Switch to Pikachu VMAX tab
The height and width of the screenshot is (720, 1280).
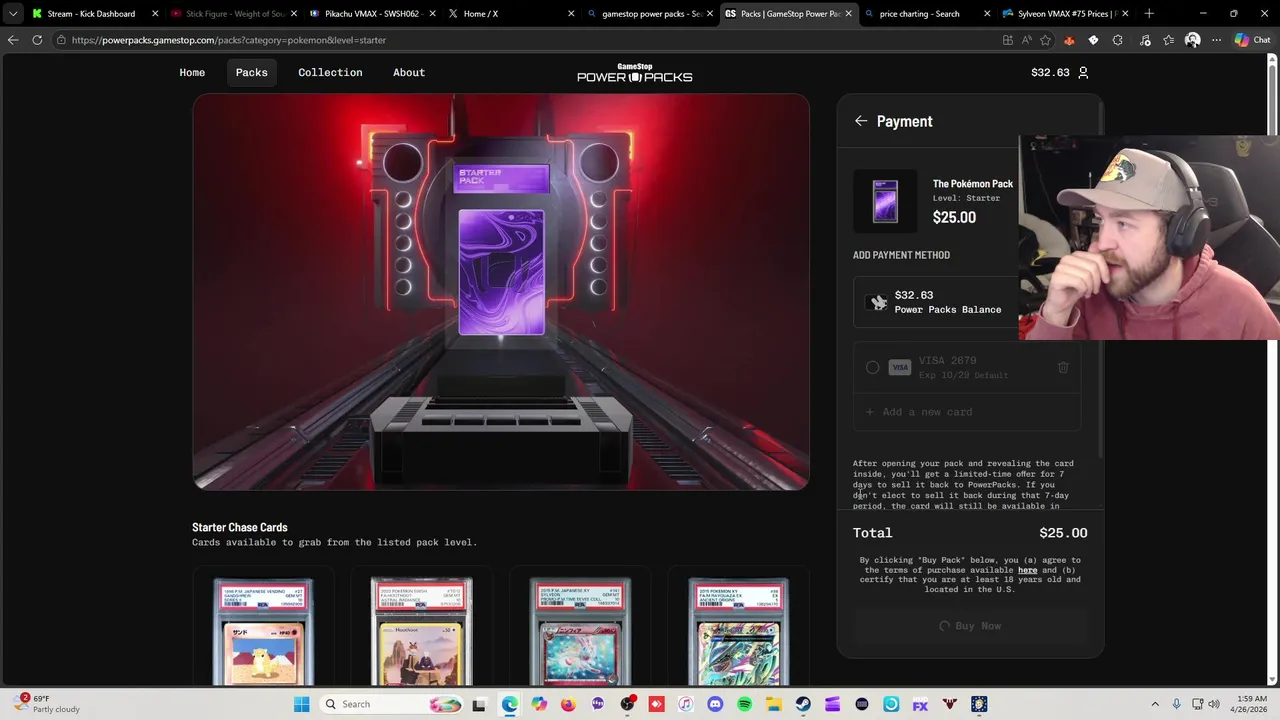[x=372, y=14]
